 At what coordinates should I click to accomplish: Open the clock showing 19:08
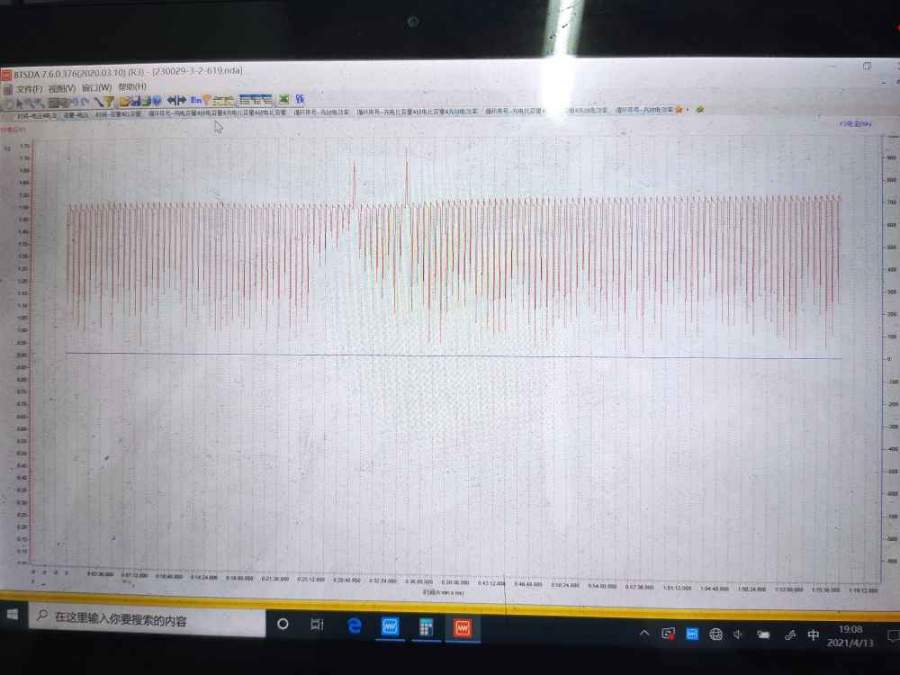click(851, 636)
